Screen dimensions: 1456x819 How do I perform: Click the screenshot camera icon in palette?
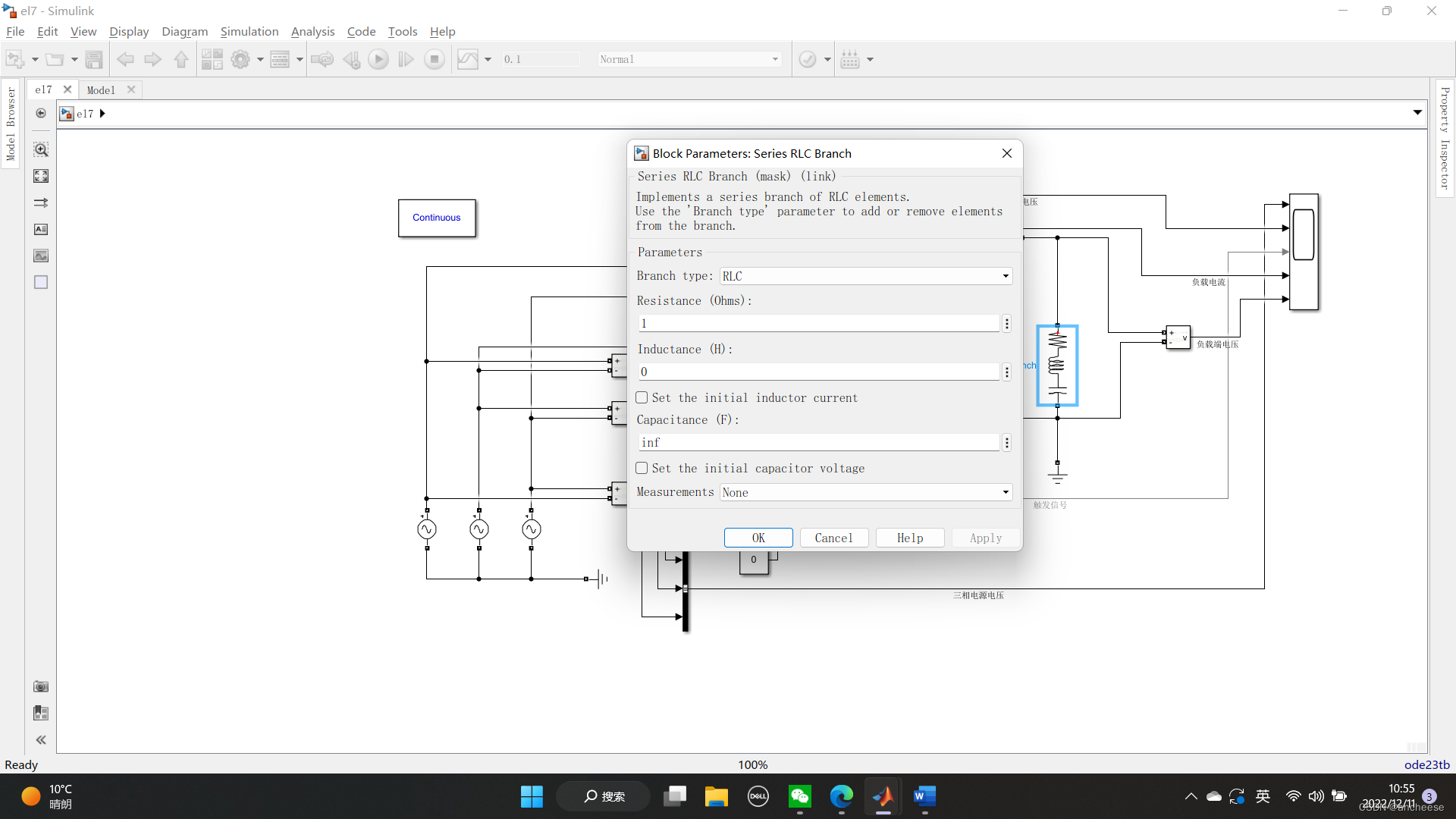[41, 686]
